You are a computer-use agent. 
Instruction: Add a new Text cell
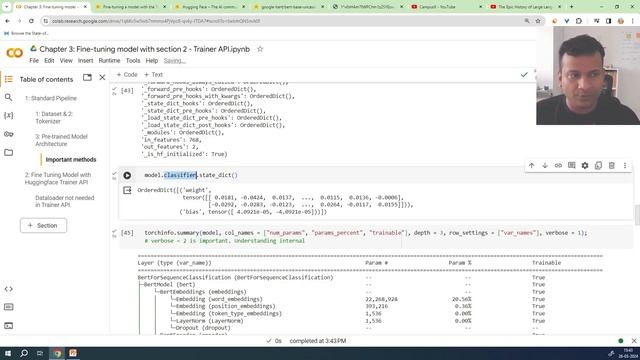[153, 75]
